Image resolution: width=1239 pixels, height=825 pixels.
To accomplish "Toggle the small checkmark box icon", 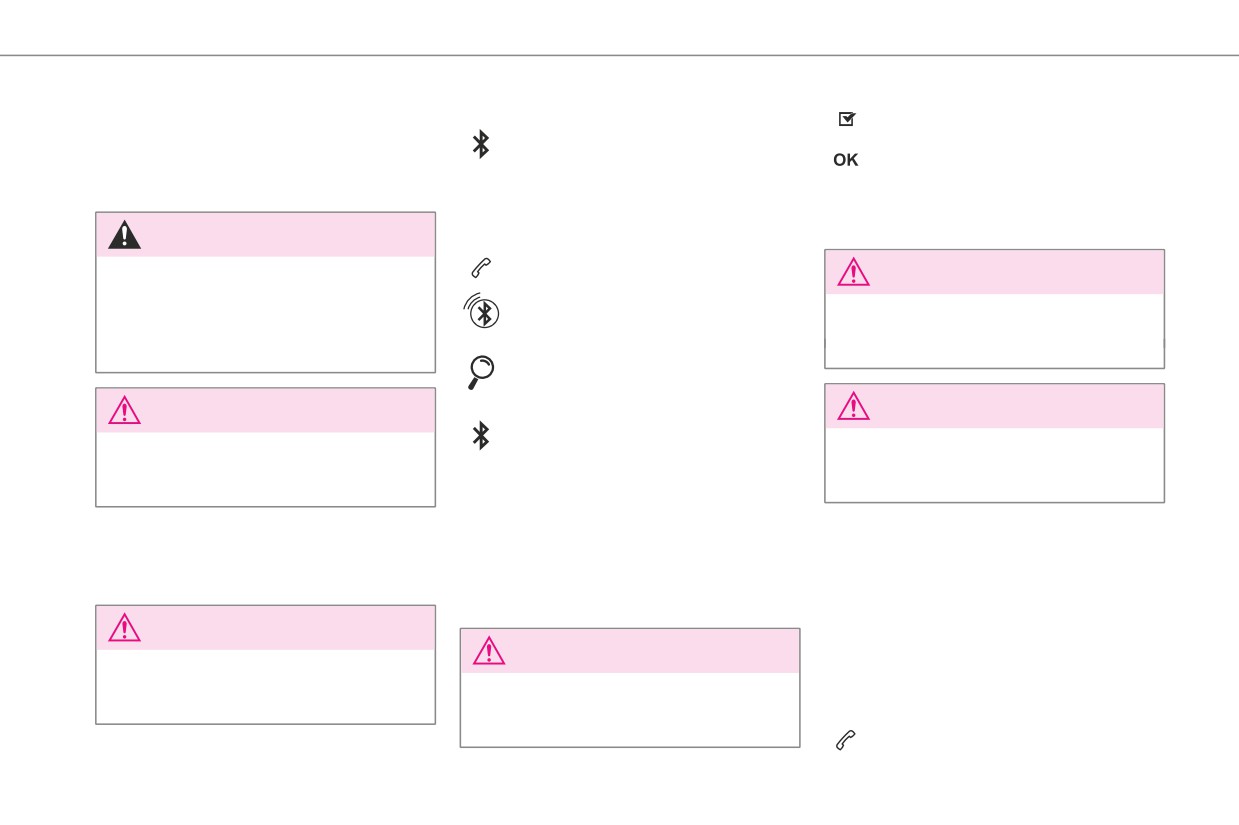I will (846, 119).
